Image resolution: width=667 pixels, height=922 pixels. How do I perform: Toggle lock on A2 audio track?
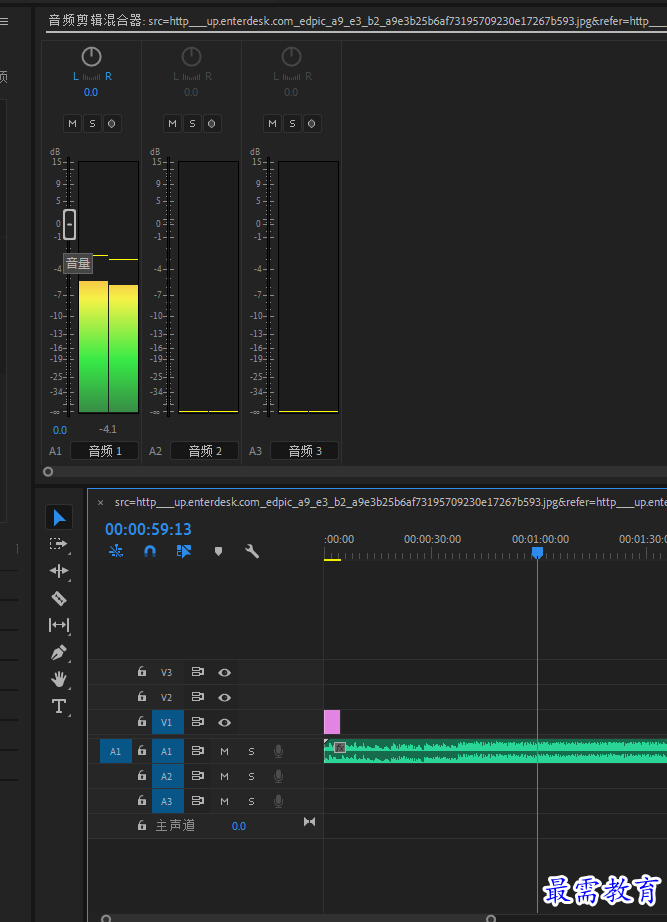[142, 776]
